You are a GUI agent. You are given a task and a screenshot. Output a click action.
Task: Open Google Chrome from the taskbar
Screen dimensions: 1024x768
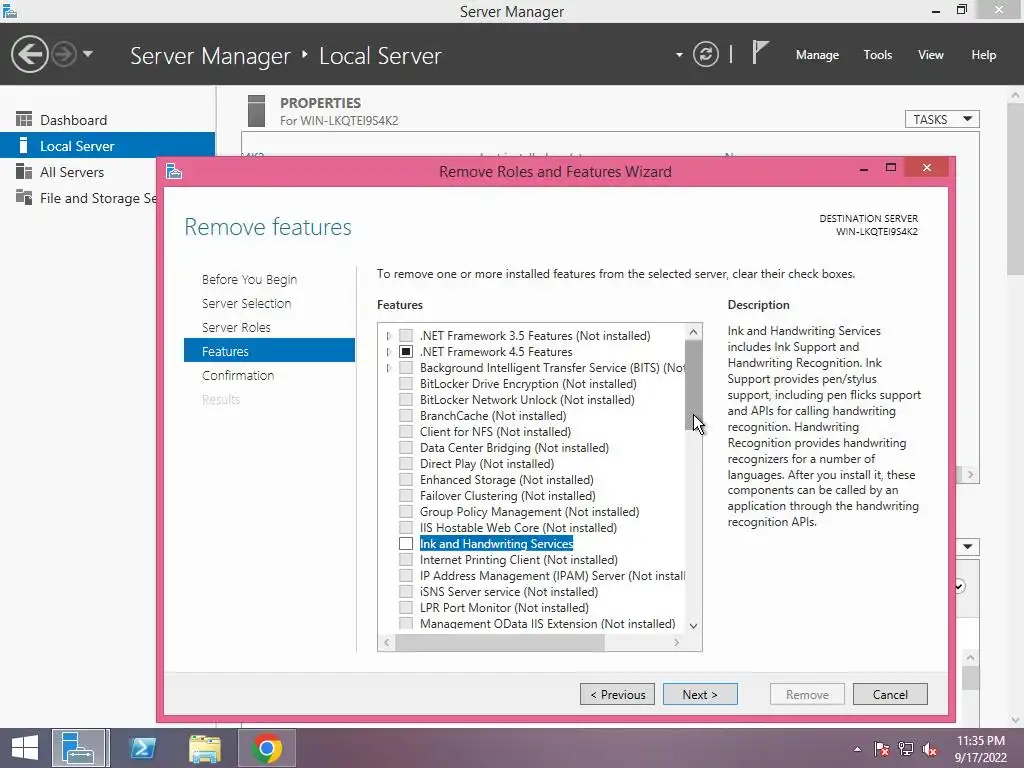(266, 748)
